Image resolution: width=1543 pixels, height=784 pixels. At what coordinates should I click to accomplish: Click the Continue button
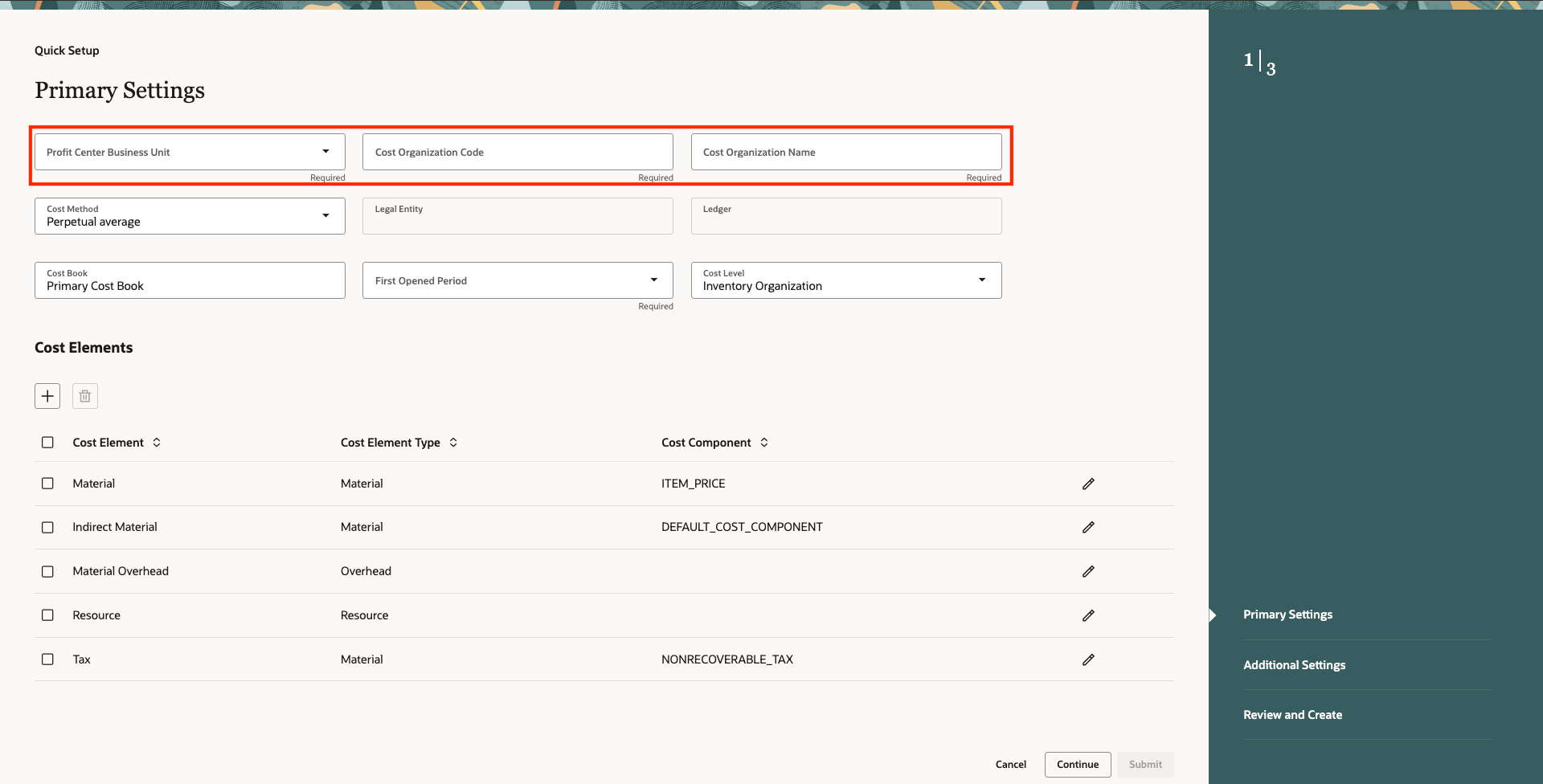1077,764
